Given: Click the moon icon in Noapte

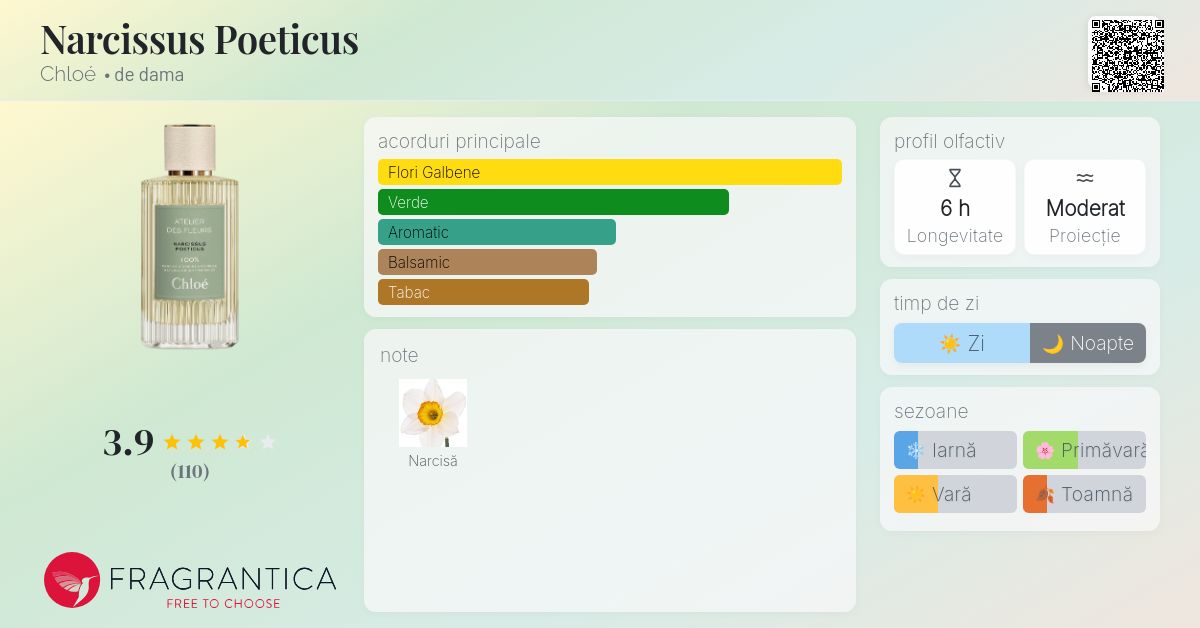Looking at the screenshot, I should click(1053, 344).
